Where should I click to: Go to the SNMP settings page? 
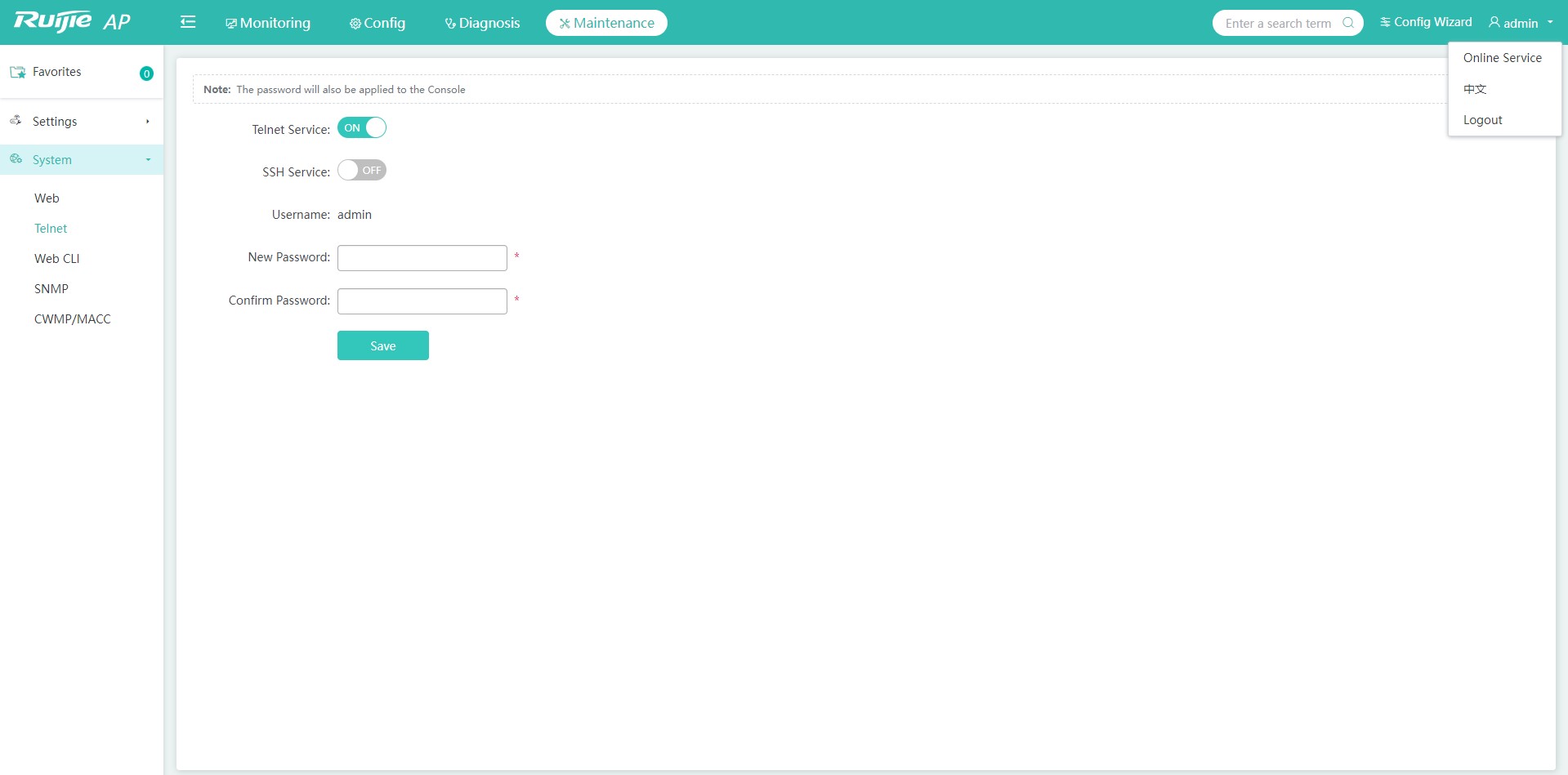(51, 289)
